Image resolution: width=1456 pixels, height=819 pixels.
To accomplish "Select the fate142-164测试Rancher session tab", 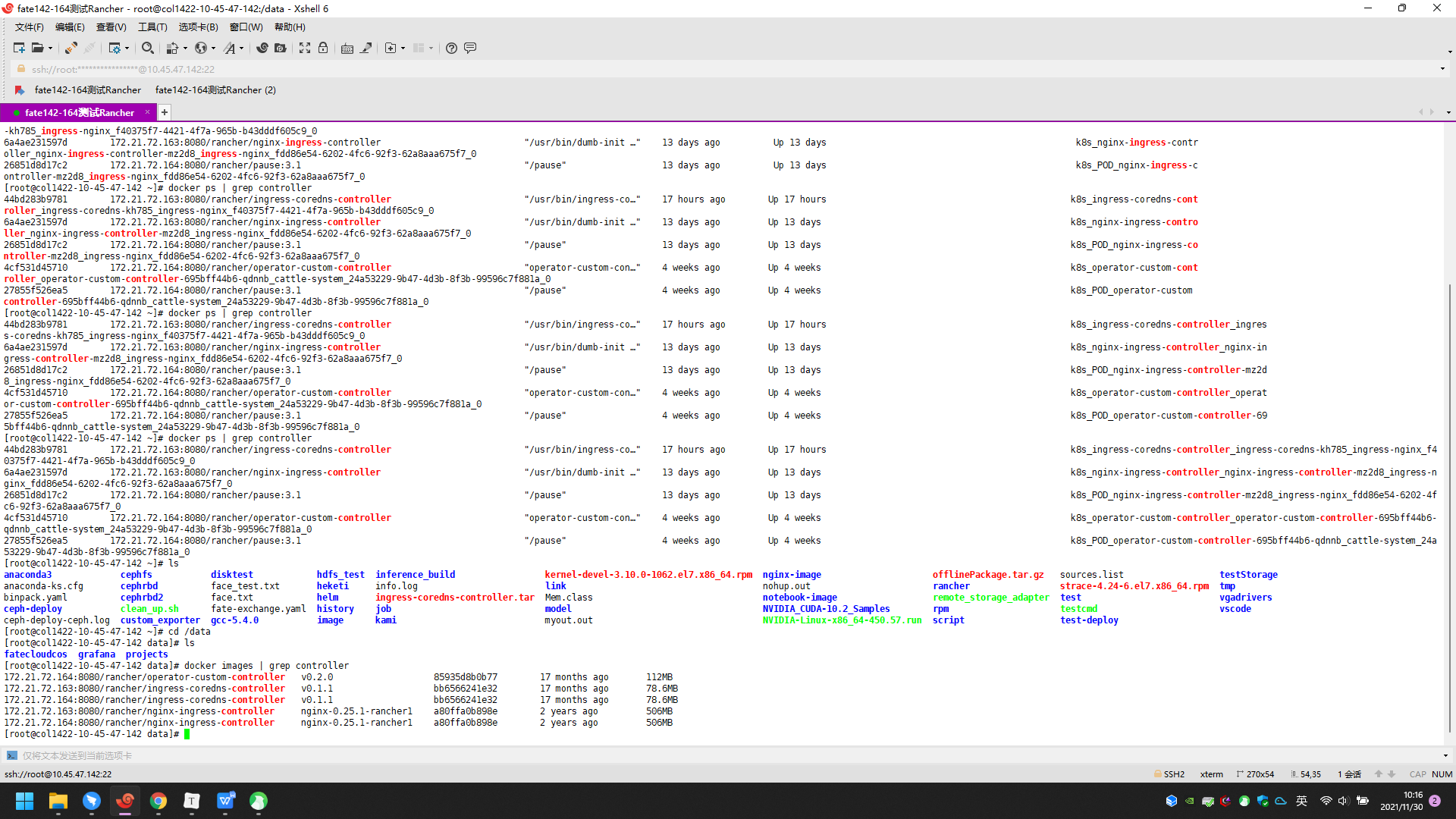I will [77, 112].
